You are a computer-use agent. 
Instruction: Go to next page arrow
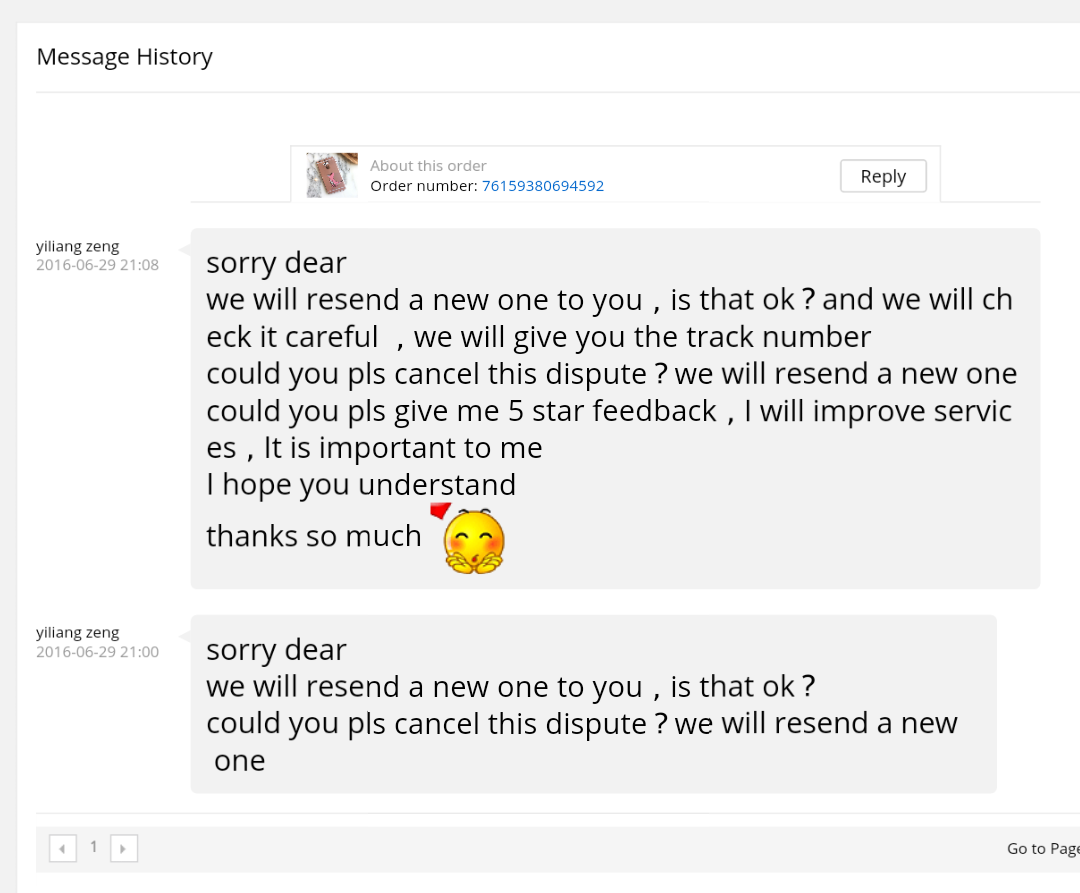(123, 849)
